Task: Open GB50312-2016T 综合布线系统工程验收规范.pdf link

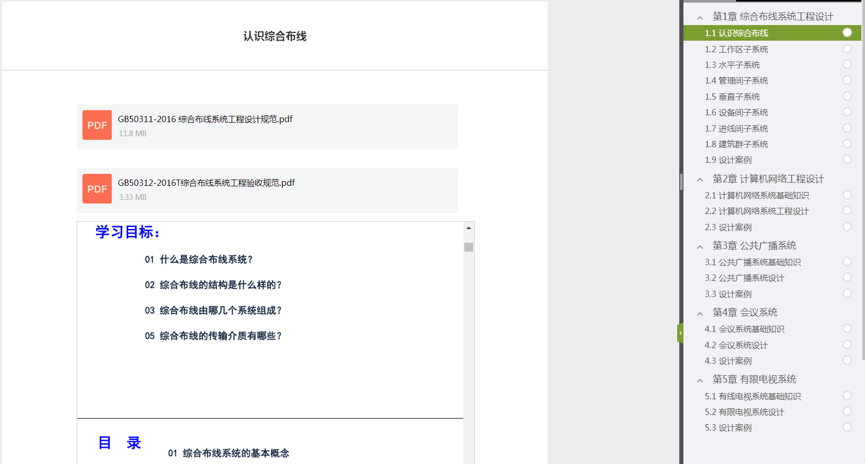Action: pos(206,183)
